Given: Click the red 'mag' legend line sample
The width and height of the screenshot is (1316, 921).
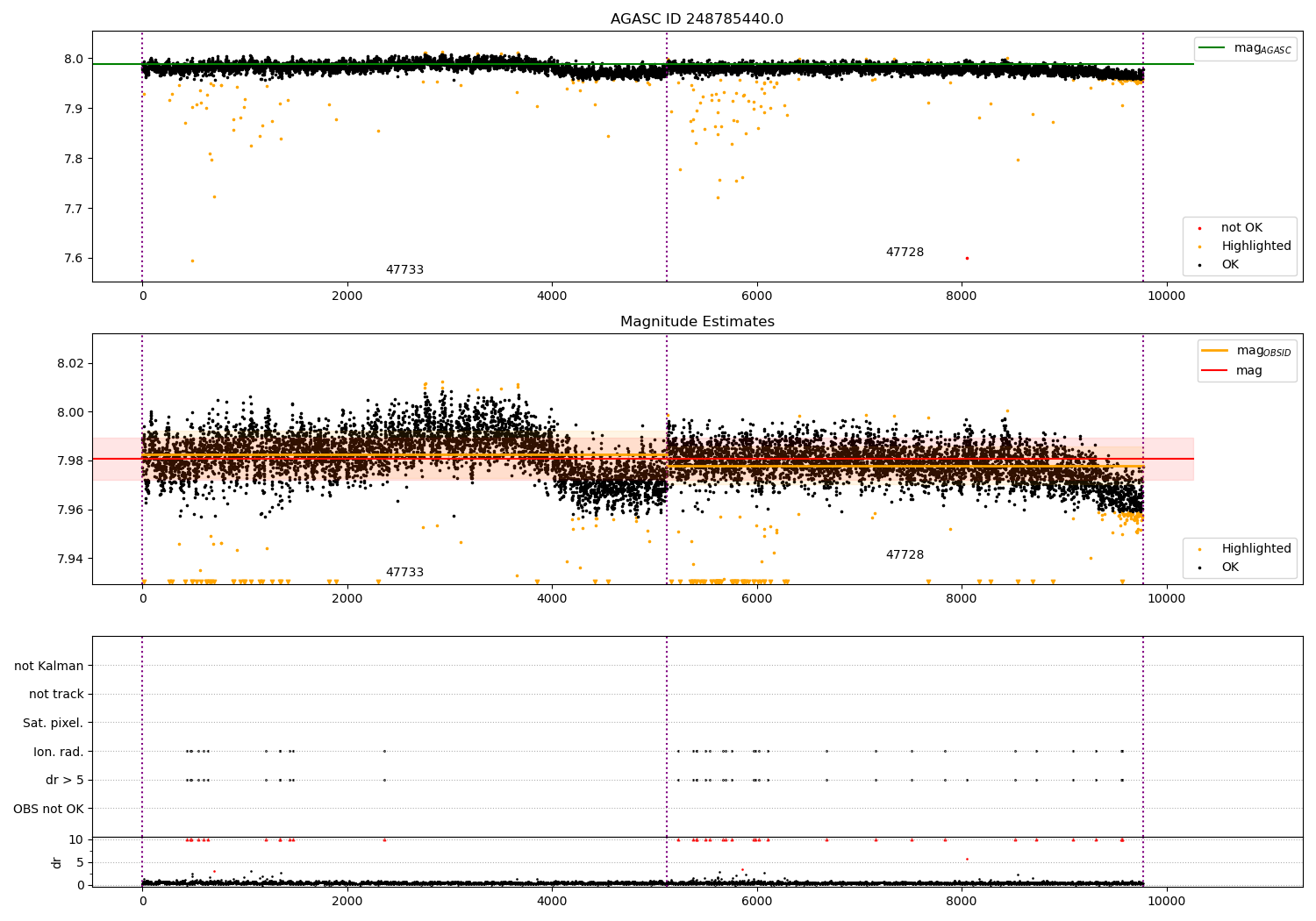Looking at the screenshot, I should tap(1214, 371).
